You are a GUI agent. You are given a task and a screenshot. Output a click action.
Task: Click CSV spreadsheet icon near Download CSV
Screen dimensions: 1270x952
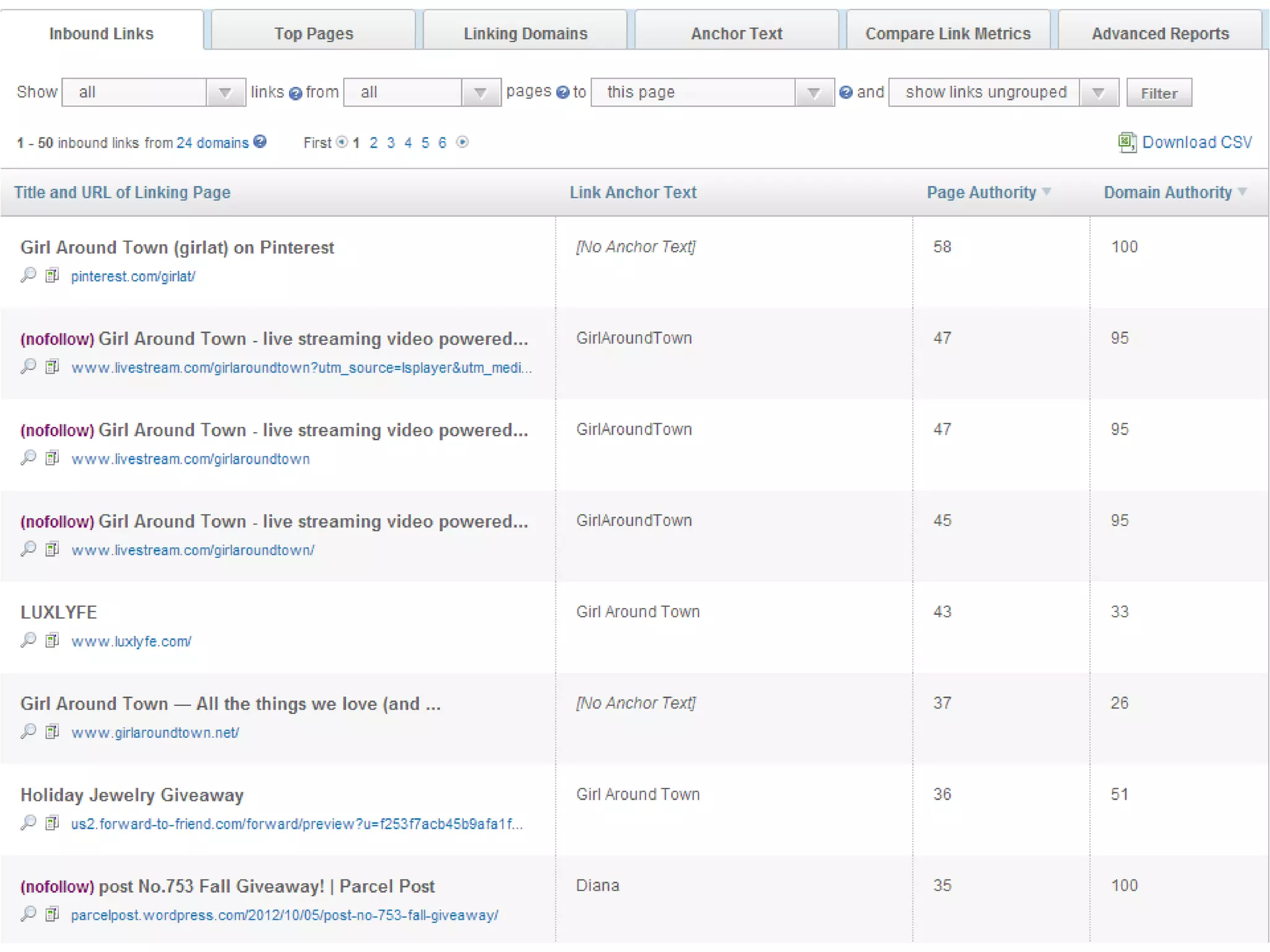(x=1127, y=143)
